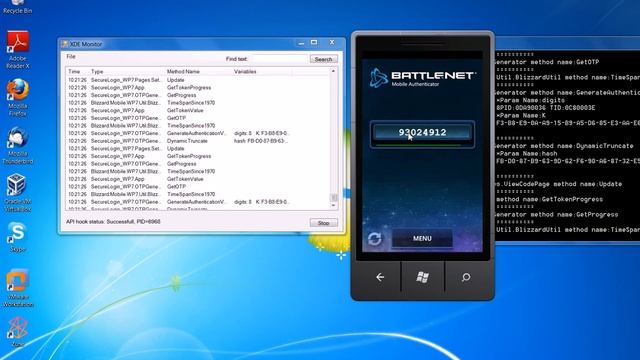Focus the Find text input field
Viewport: 640px width, 360px height.
click(x=280, y=59)
